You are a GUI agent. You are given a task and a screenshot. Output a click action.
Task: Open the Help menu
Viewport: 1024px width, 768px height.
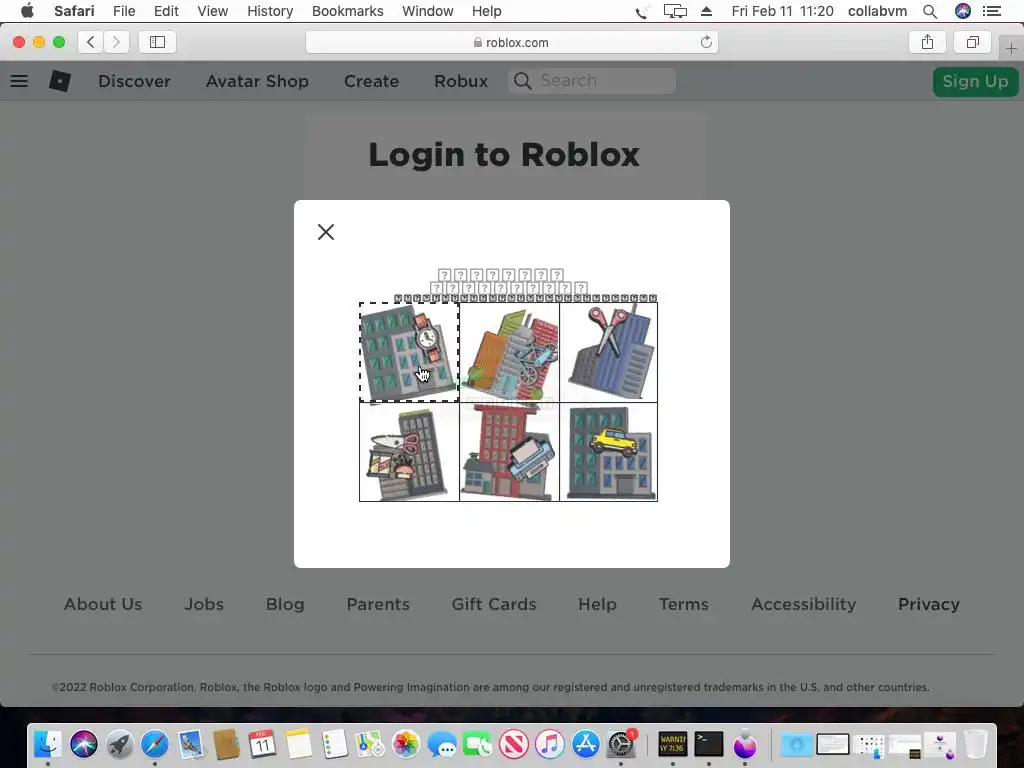[x=487, y=11]
